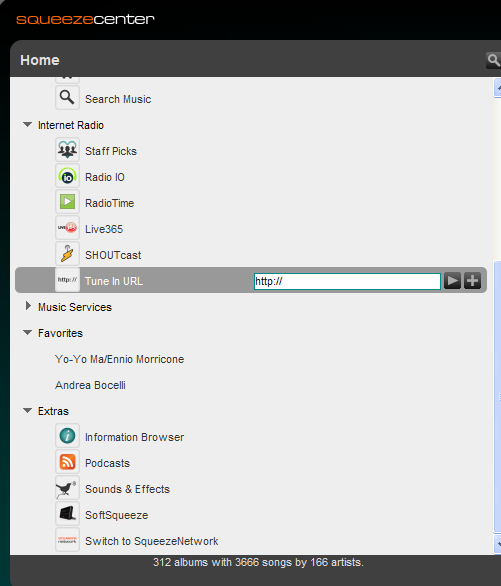Click the search icon in the Home header

click(x=493, y=60)
